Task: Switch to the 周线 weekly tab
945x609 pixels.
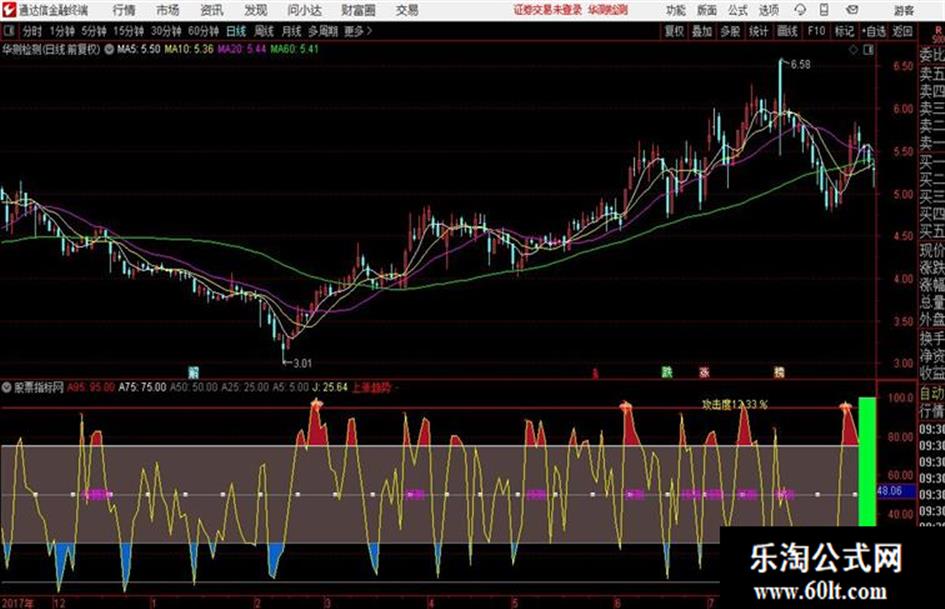Action: tap(264, 31)
